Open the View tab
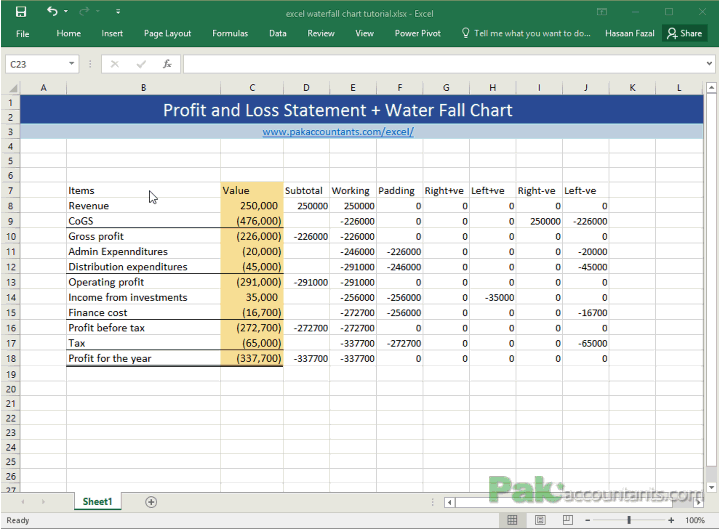Viewport: 720px width, 529px height. 364,34
